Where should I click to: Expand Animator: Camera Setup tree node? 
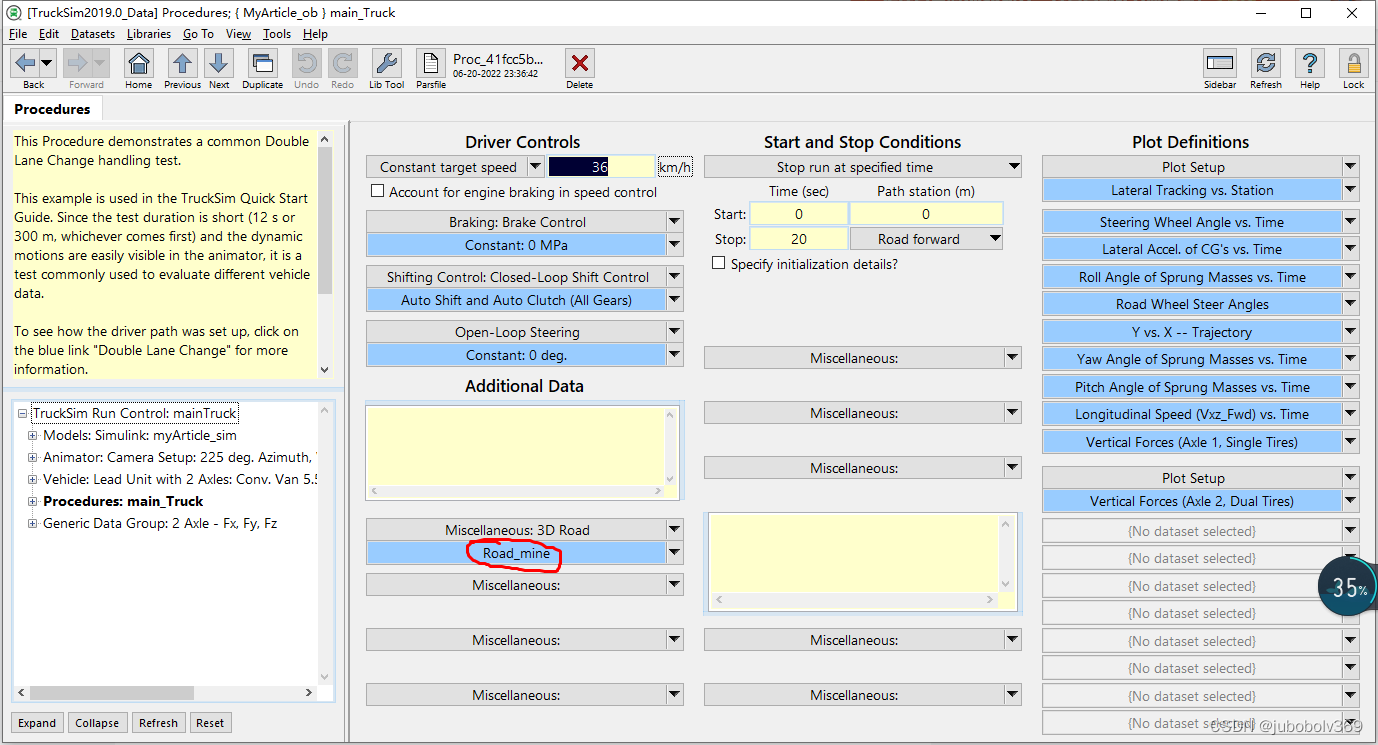point(33,457)
